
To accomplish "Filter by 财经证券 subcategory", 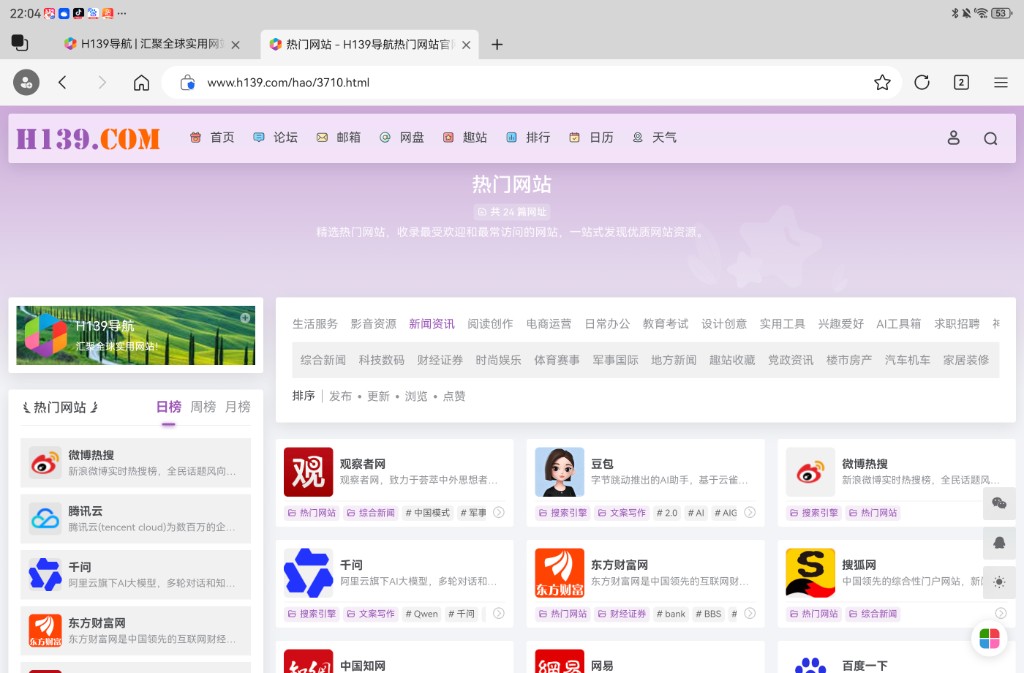I will coord(440,360).
